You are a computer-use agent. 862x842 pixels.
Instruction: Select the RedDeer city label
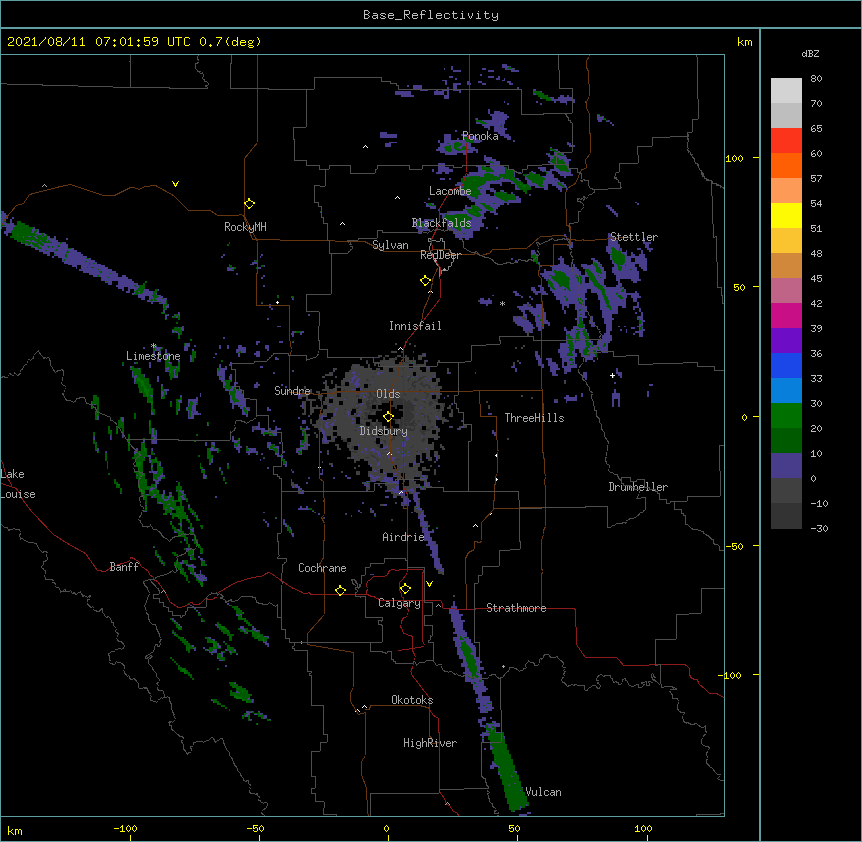tap(440, 255)
